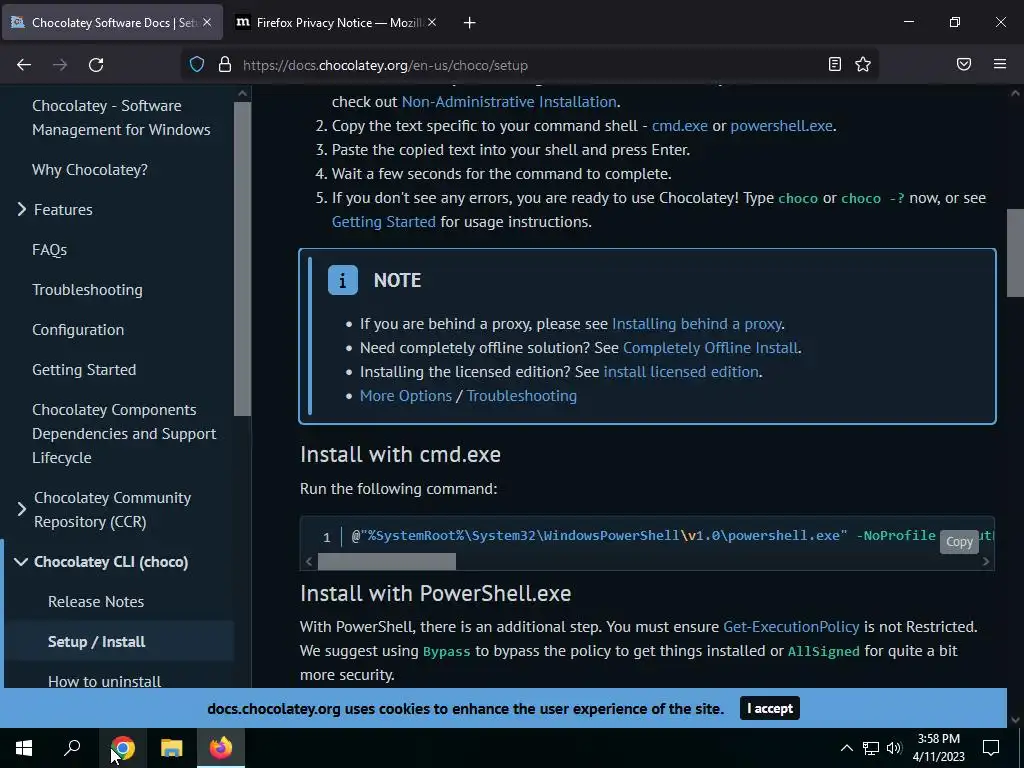Reload the current page
Screen dimensions: 1024x768
pos(96,65)
